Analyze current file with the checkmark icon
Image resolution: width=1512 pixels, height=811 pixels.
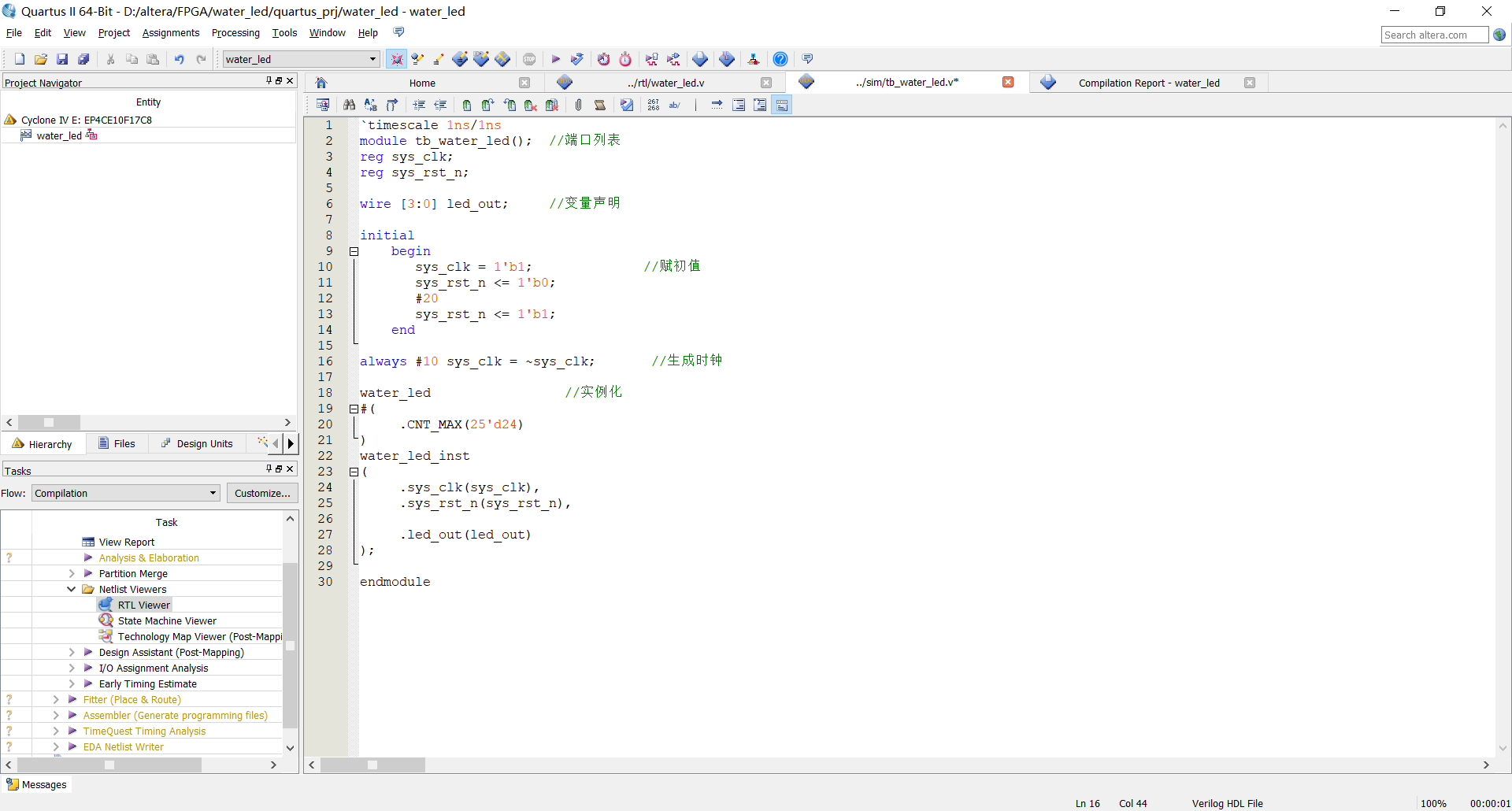pos(627,105)
